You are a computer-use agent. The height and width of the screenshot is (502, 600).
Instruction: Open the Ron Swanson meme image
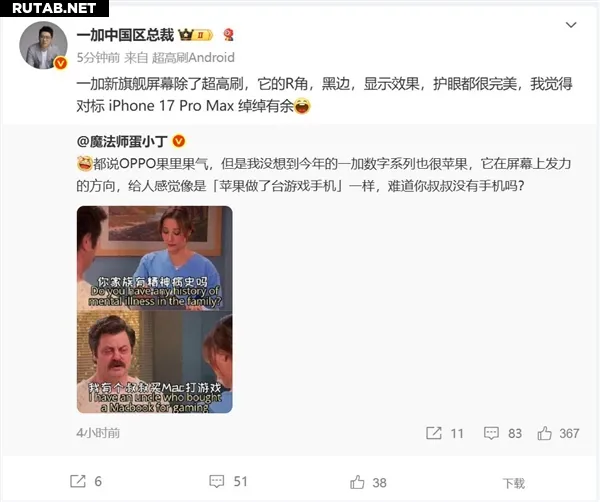pos(155,310)
